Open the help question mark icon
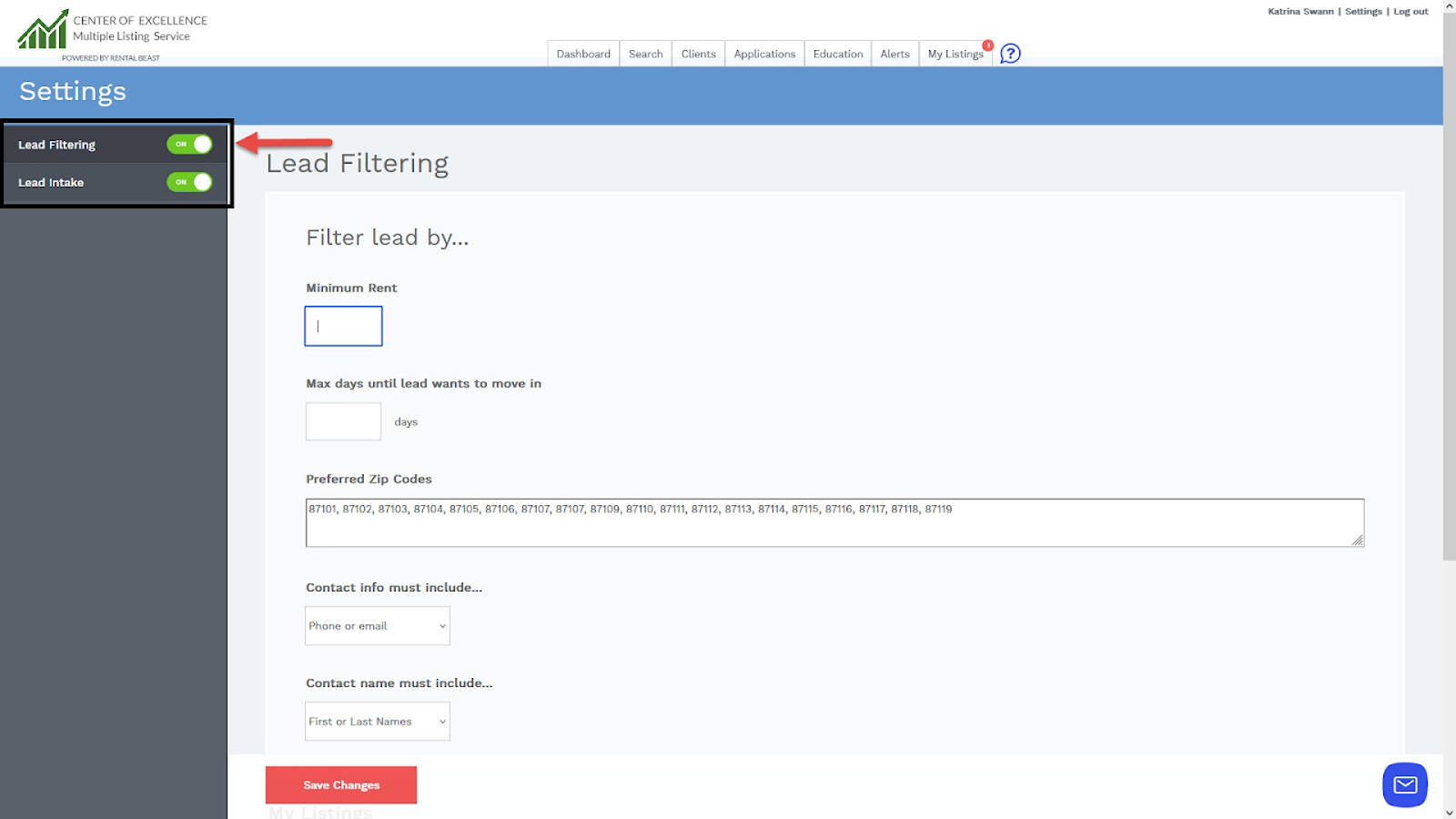 (x=1010, y=55)
